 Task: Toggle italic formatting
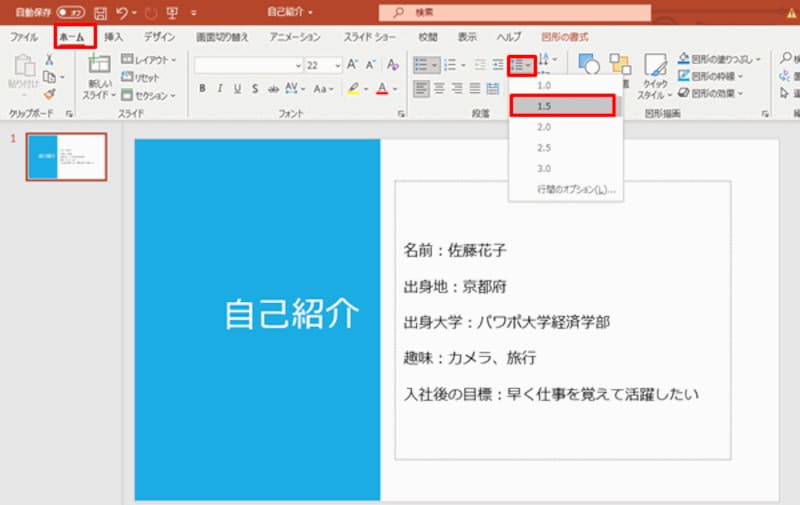[x=220, y=89]
